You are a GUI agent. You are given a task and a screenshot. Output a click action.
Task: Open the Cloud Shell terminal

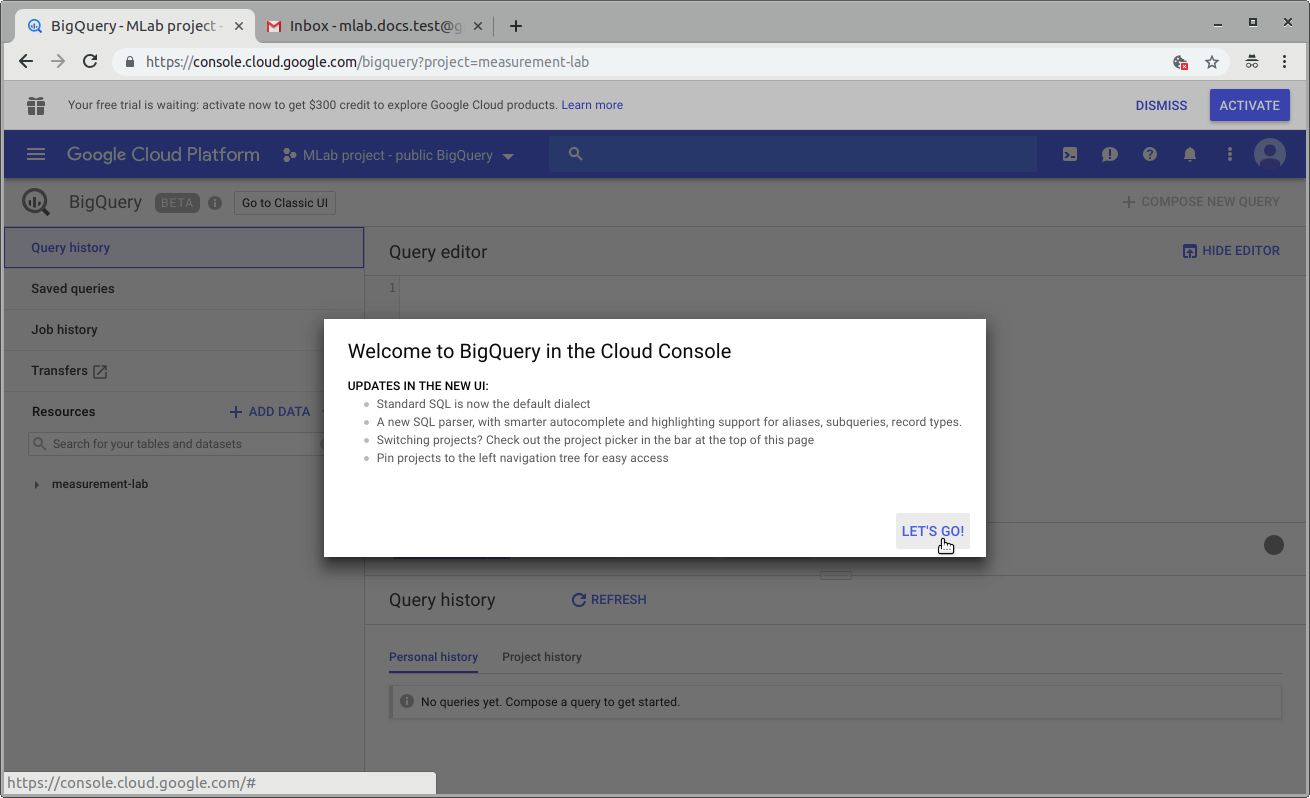click(1070, 154)
